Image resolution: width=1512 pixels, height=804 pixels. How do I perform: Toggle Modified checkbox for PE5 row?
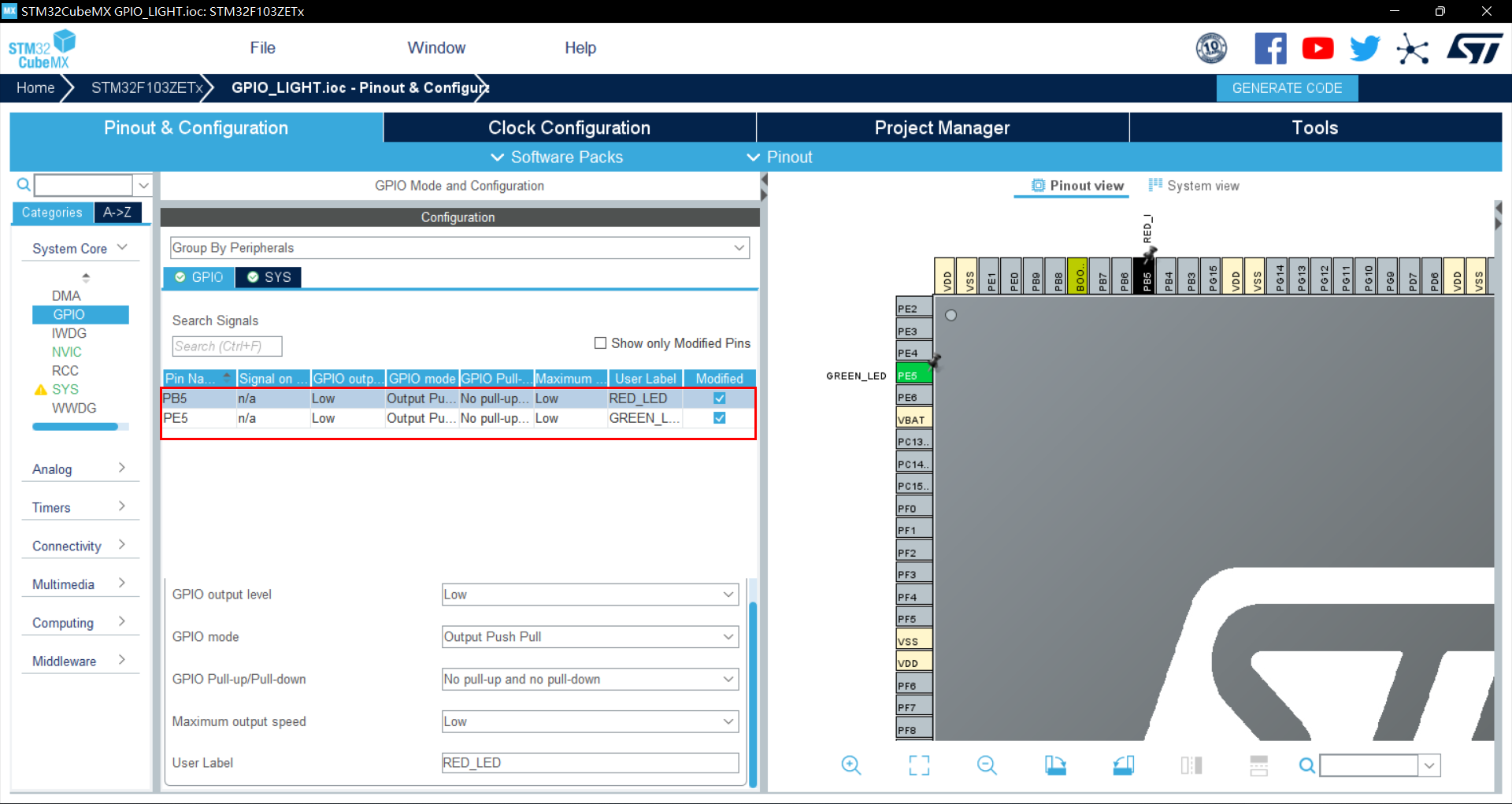(719, 418)
